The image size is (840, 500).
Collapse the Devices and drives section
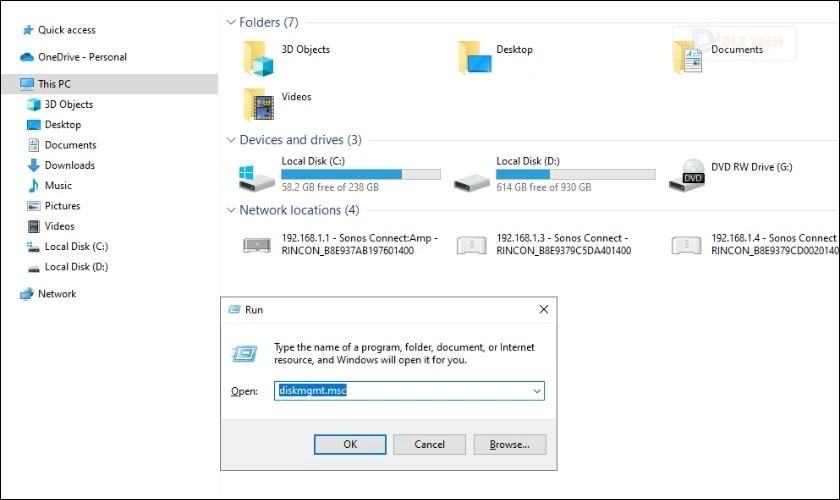[231, 140]
